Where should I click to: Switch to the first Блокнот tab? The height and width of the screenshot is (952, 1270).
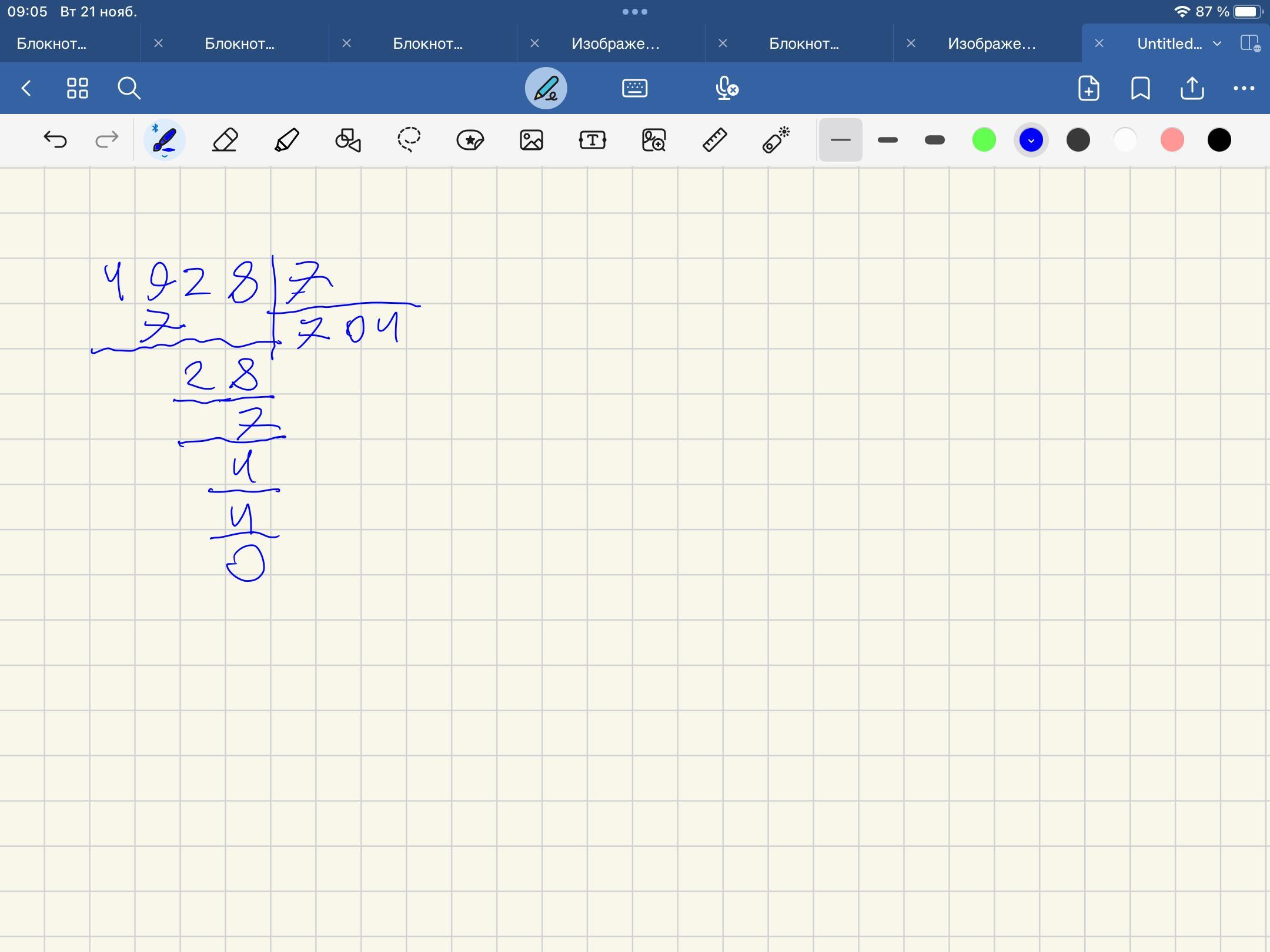pyautogui.click(x=52, y=43)
